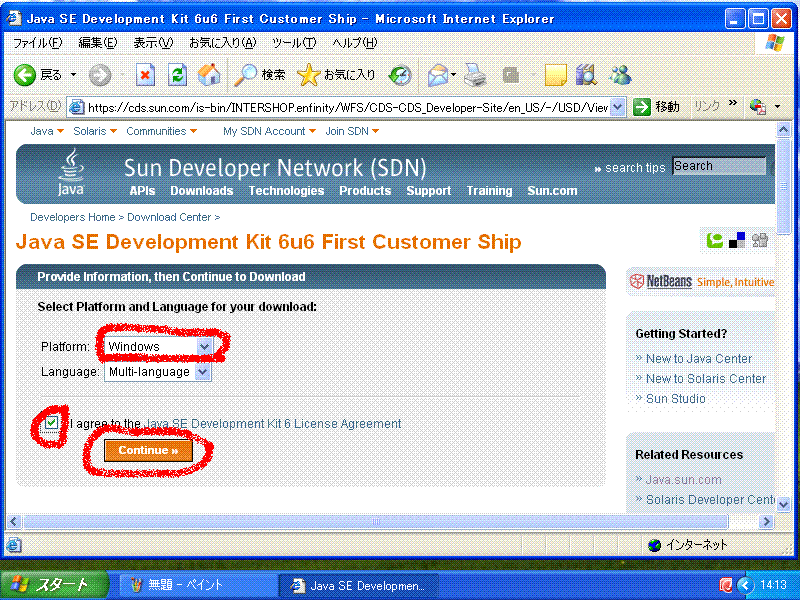Print the page using printer icon
800x600 pixels.
[475, 75]
